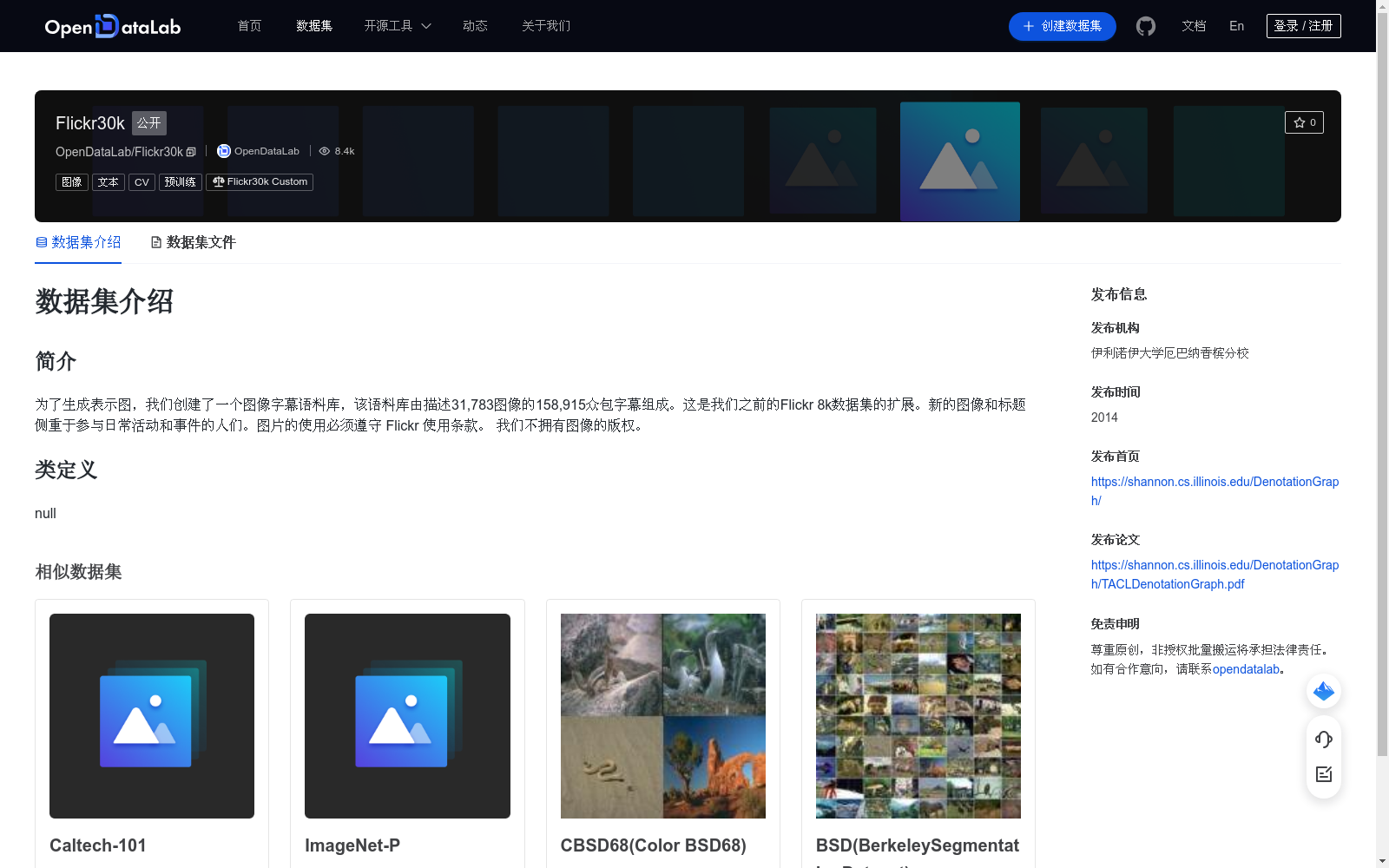Click the 文本 tag
Image resolution: width=1389 pixels, height=868 pixels.
(x=109, y=182)
